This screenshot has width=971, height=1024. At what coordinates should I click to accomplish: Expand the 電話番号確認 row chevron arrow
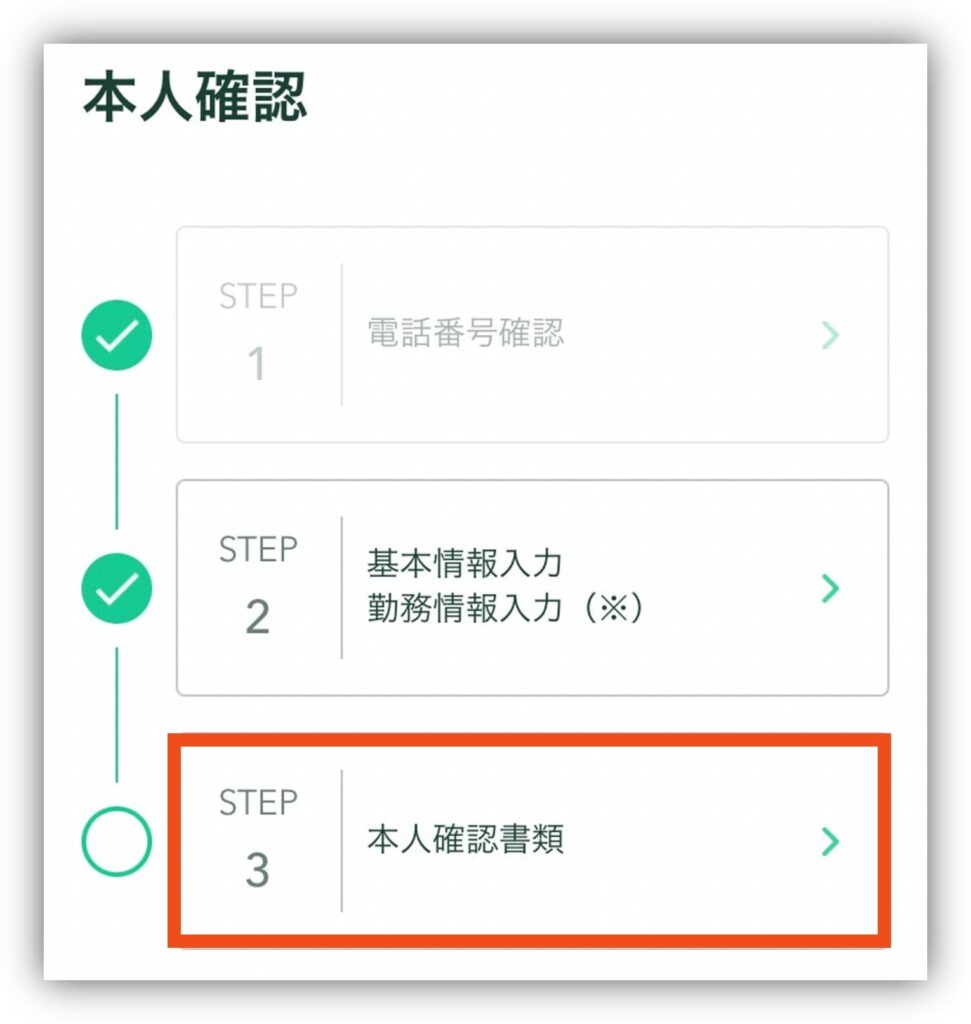point(830,335)
